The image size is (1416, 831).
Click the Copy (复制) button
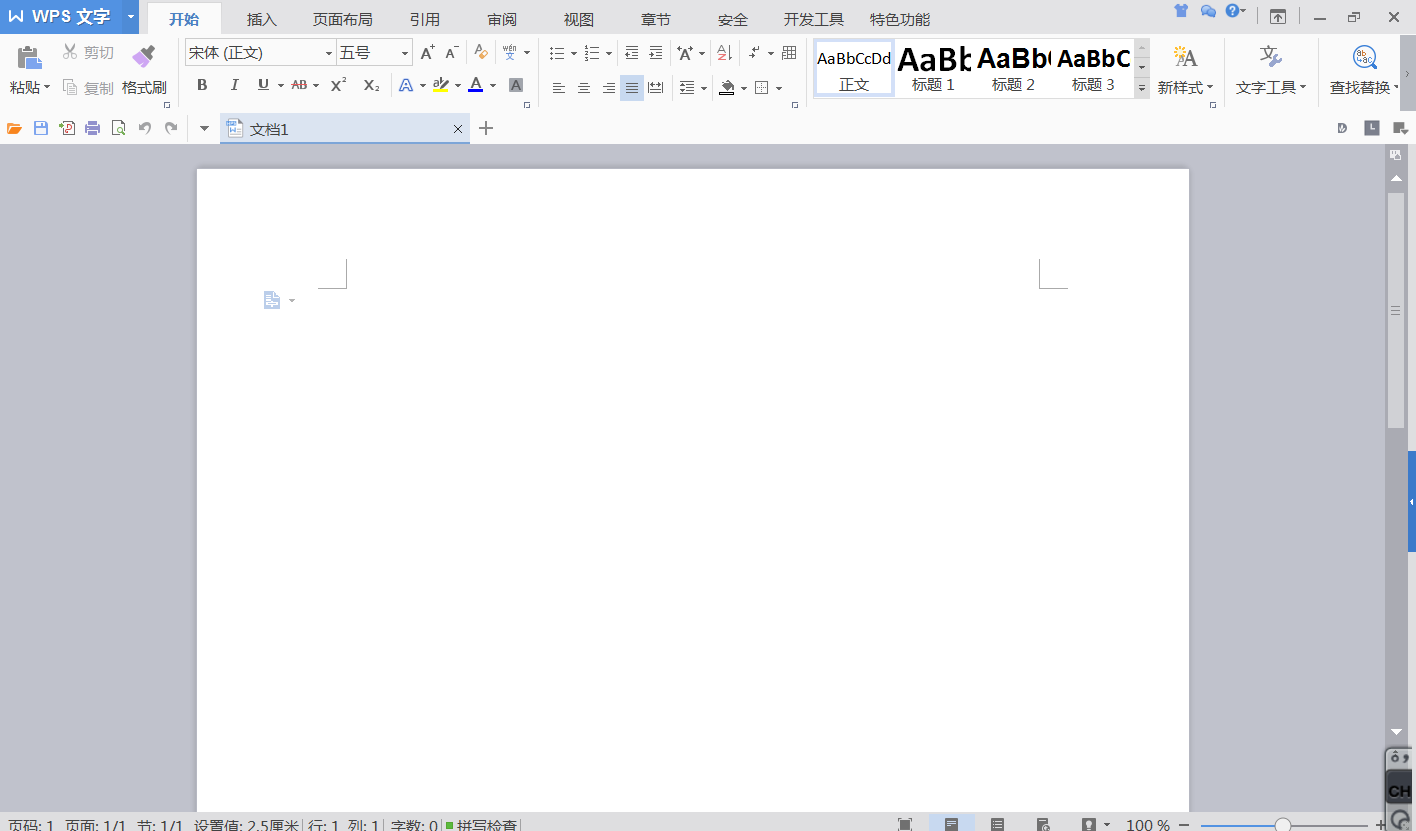pos(88,87)
